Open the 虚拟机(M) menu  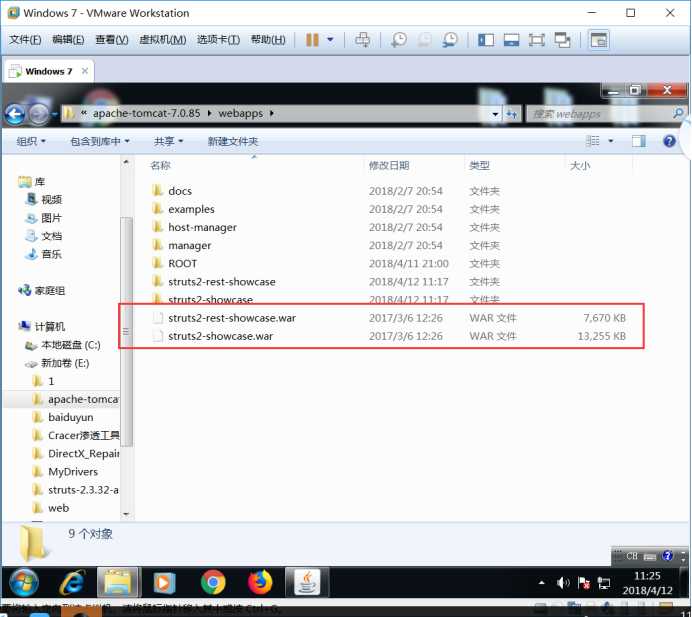(162, 40)
